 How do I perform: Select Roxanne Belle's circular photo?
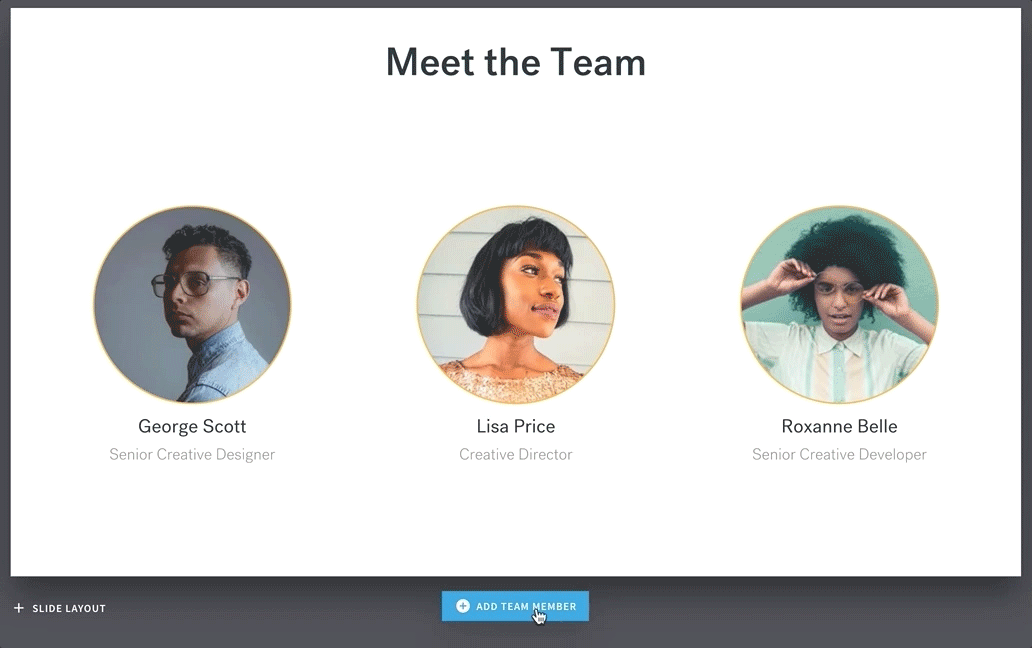839,305
